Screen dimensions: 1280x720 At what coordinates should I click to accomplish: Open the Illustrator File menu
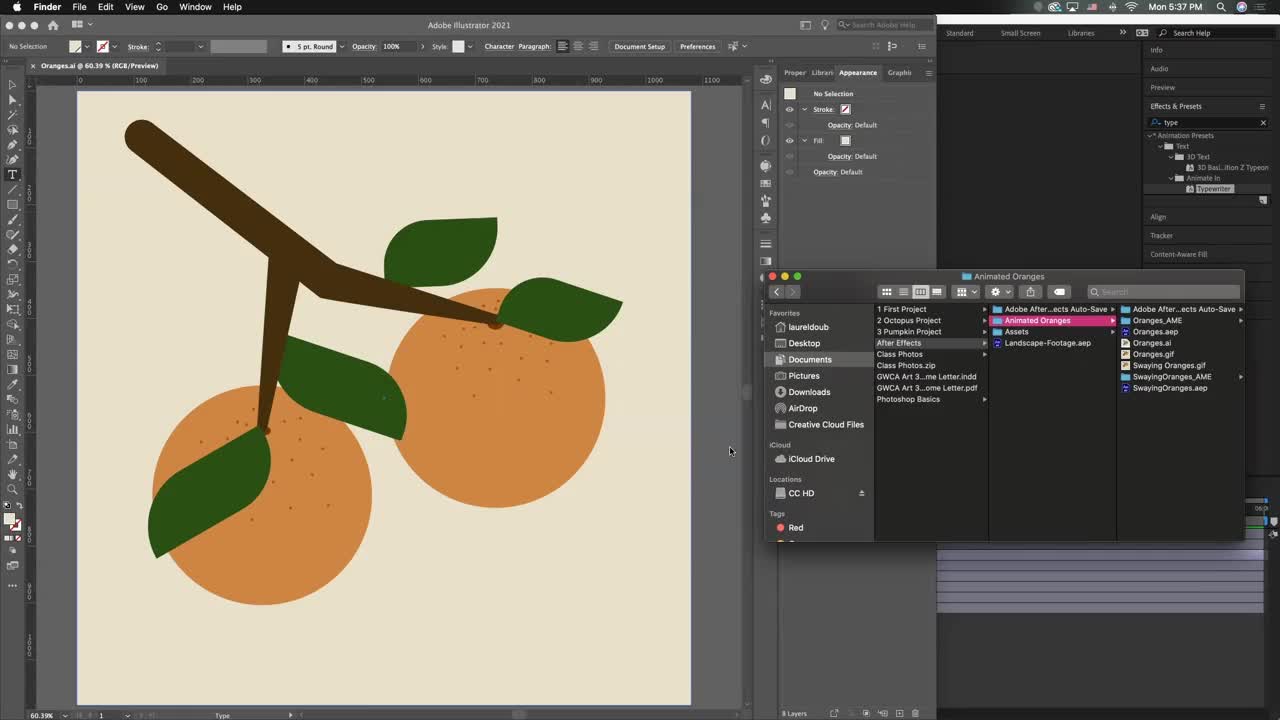pyautogui.click(x=79, y=7)
